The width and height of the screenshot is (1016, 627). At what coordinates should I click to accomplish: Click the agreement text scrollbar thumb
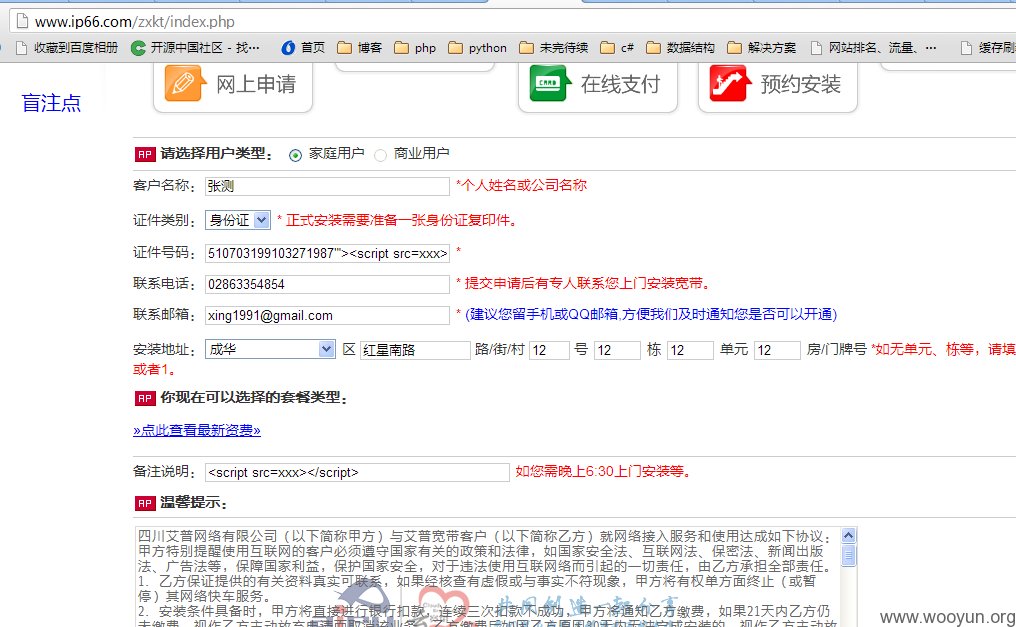pyautogui.click(x=848, y=555)
